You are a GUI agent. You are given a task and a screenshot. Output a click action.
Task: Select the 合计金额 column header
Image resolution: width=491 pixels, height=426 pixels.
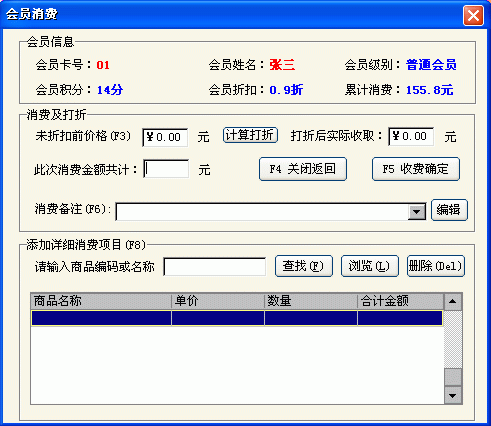(x=401, y=301)
